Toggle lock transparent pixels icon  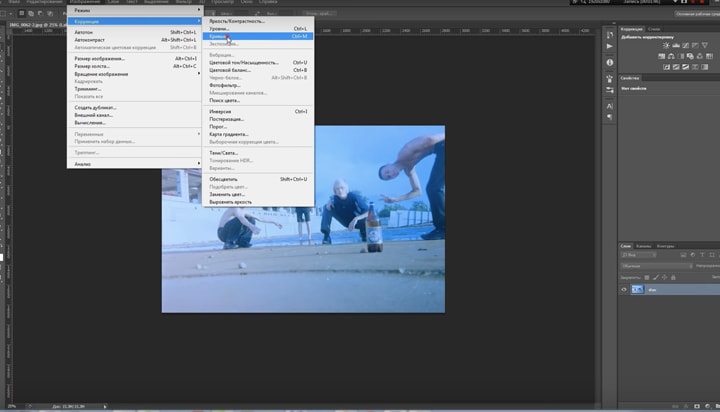[x=647, y=277]
